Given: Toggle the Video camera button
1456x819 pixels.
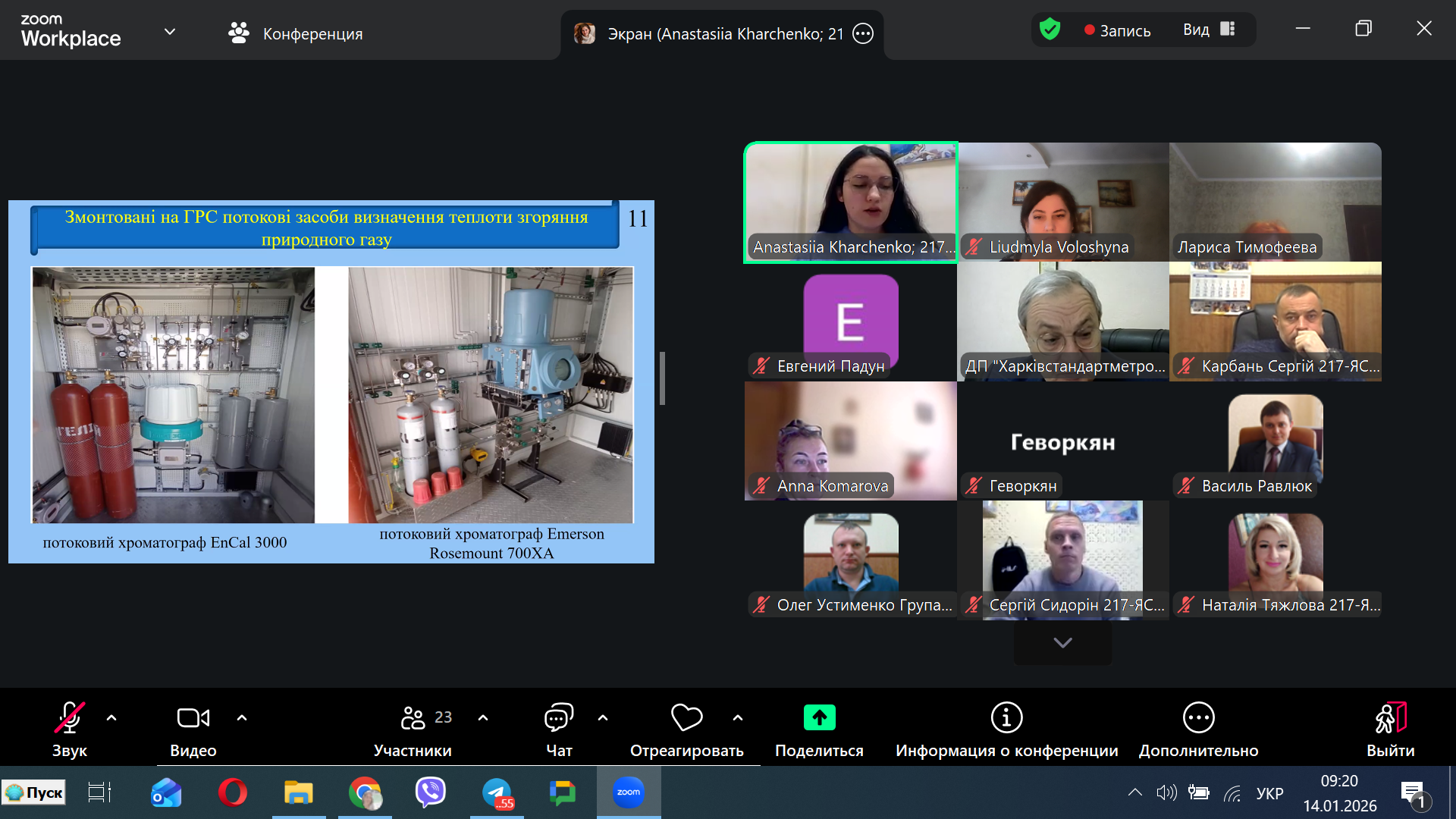Looking at the screenshot, I should 193,718.
